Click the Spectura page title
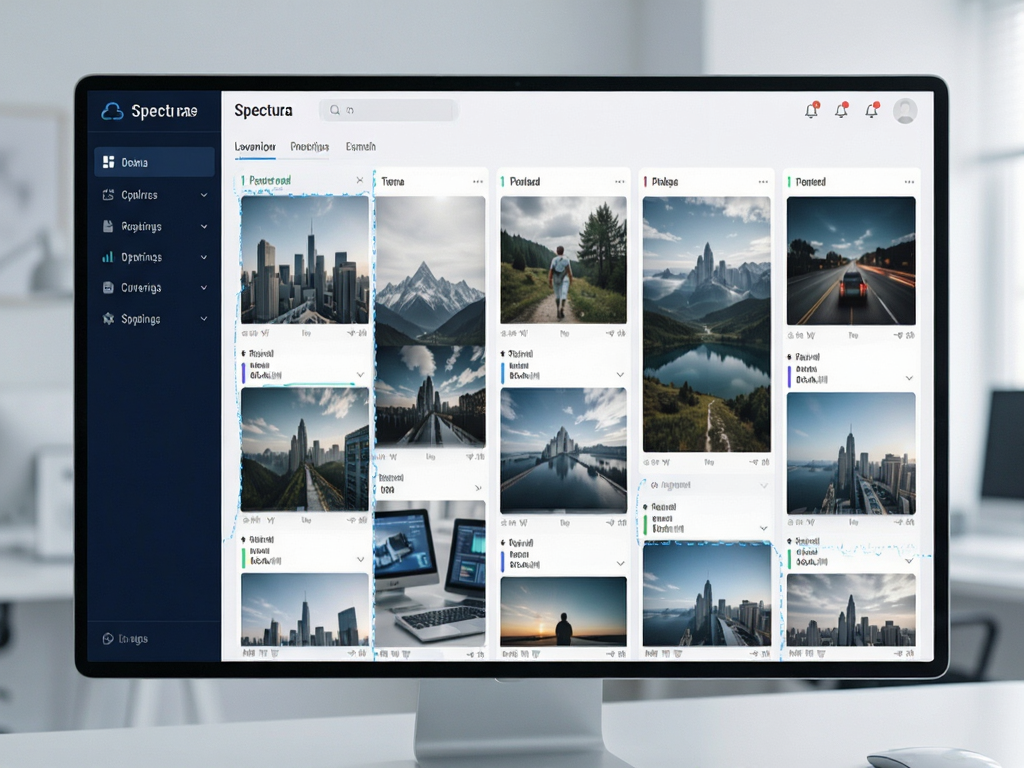The height and width of the screenshot is (768, 1024). 263,110
